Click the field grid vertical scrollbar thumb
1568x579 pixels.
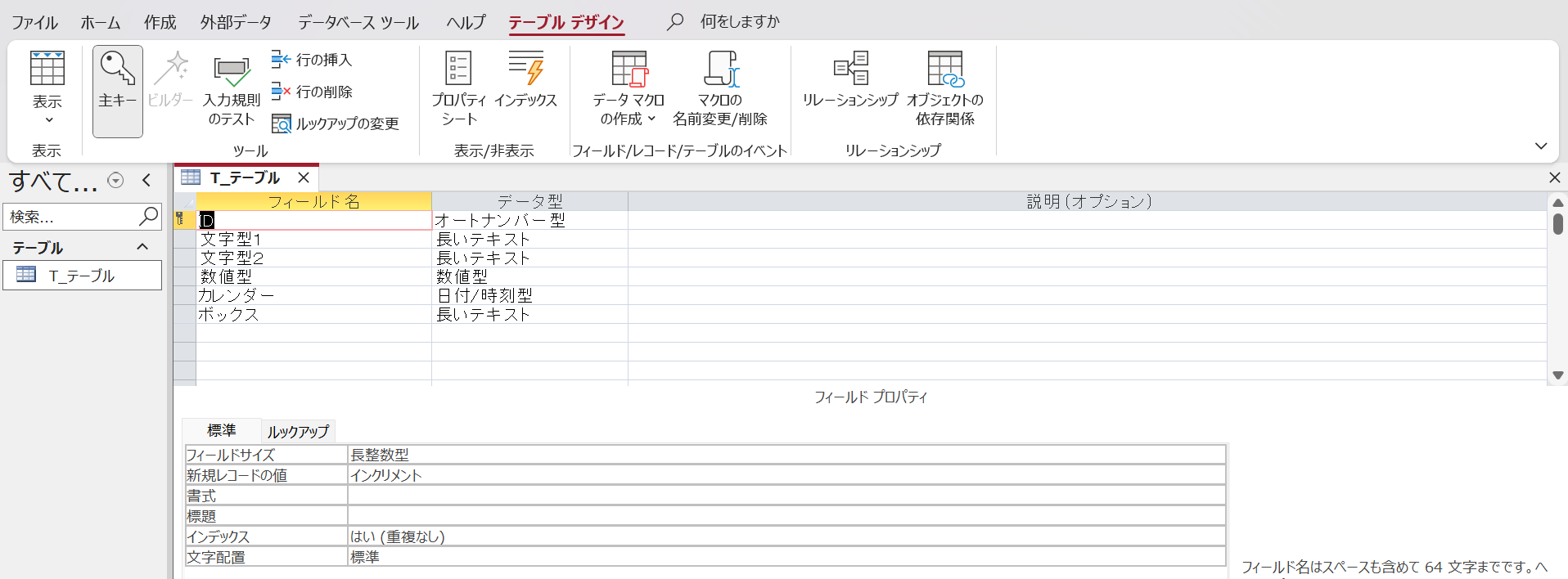pos(1558,223)
